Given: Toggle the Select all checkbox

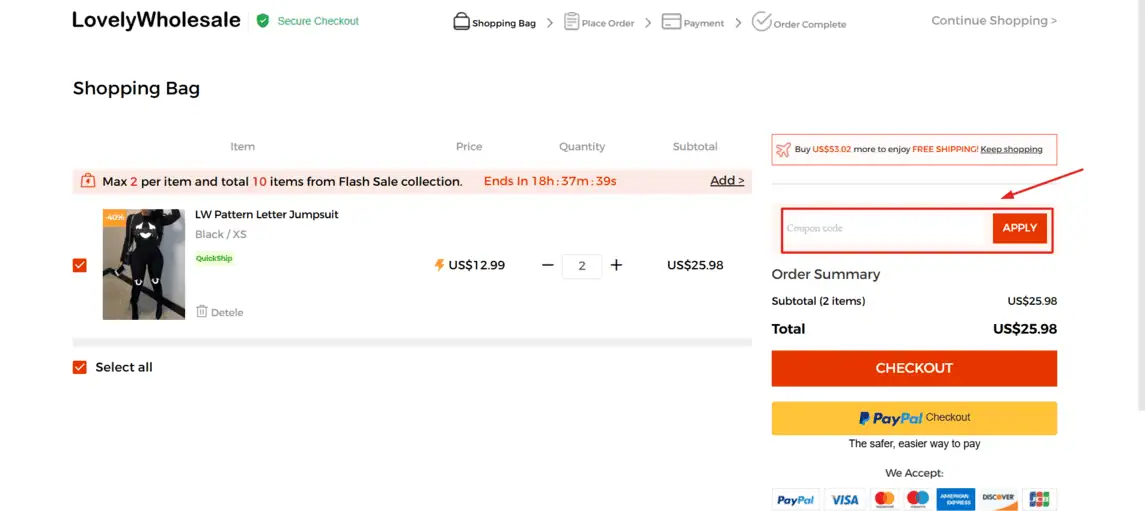Looking at the screenshot, I should (x=80, y=367).
